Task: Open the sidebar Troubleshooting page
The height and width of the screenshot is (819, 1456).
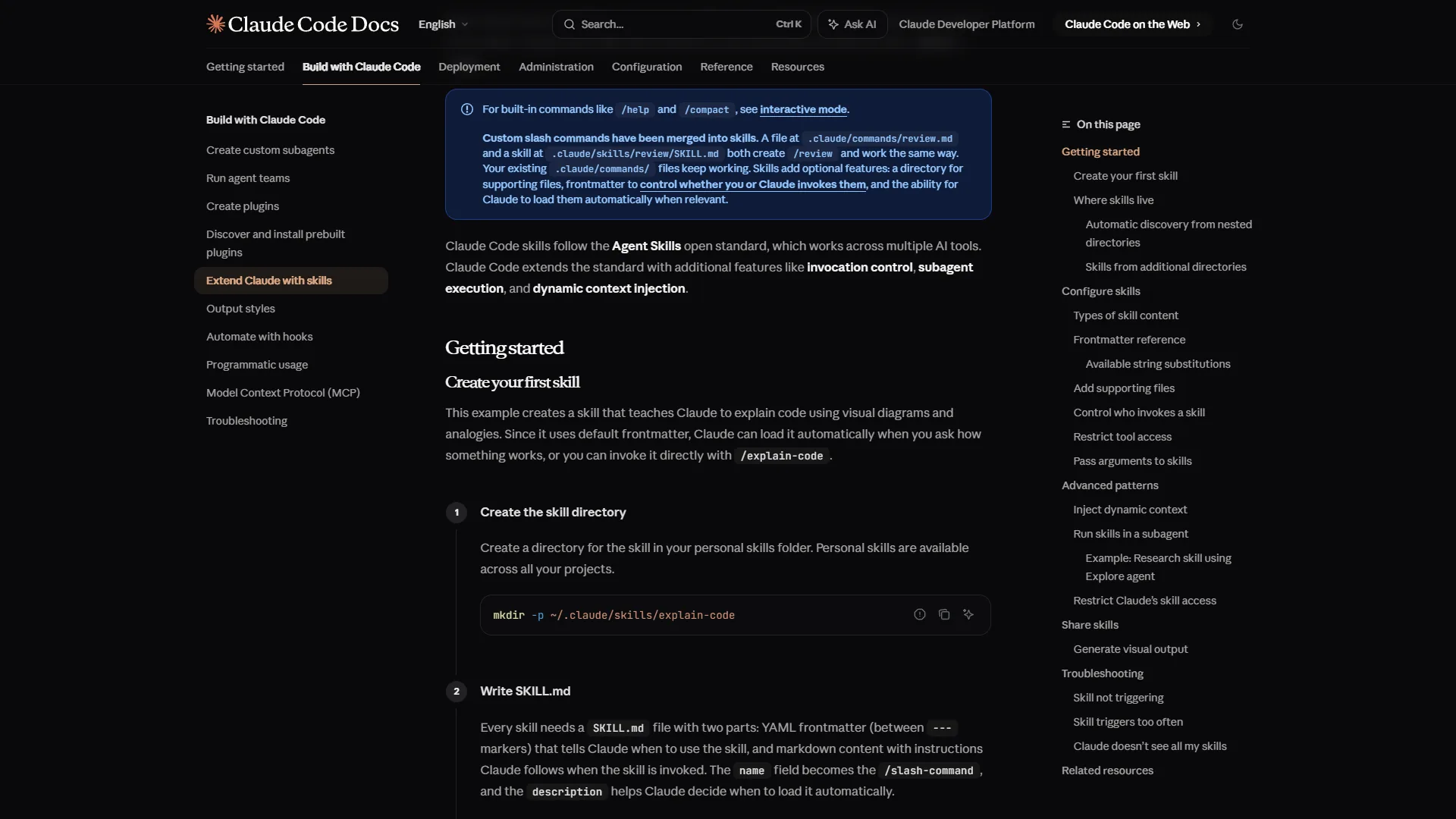Action: [x=291, y=421]
